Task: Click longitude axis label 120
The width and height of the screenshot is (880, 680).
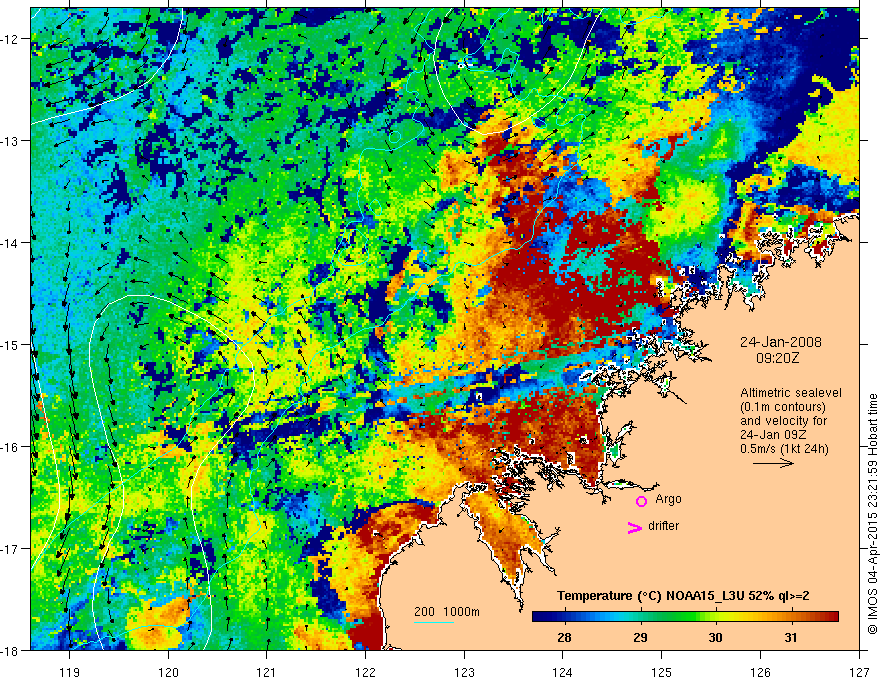Action: pyautogui.click(x=168, y=672)
